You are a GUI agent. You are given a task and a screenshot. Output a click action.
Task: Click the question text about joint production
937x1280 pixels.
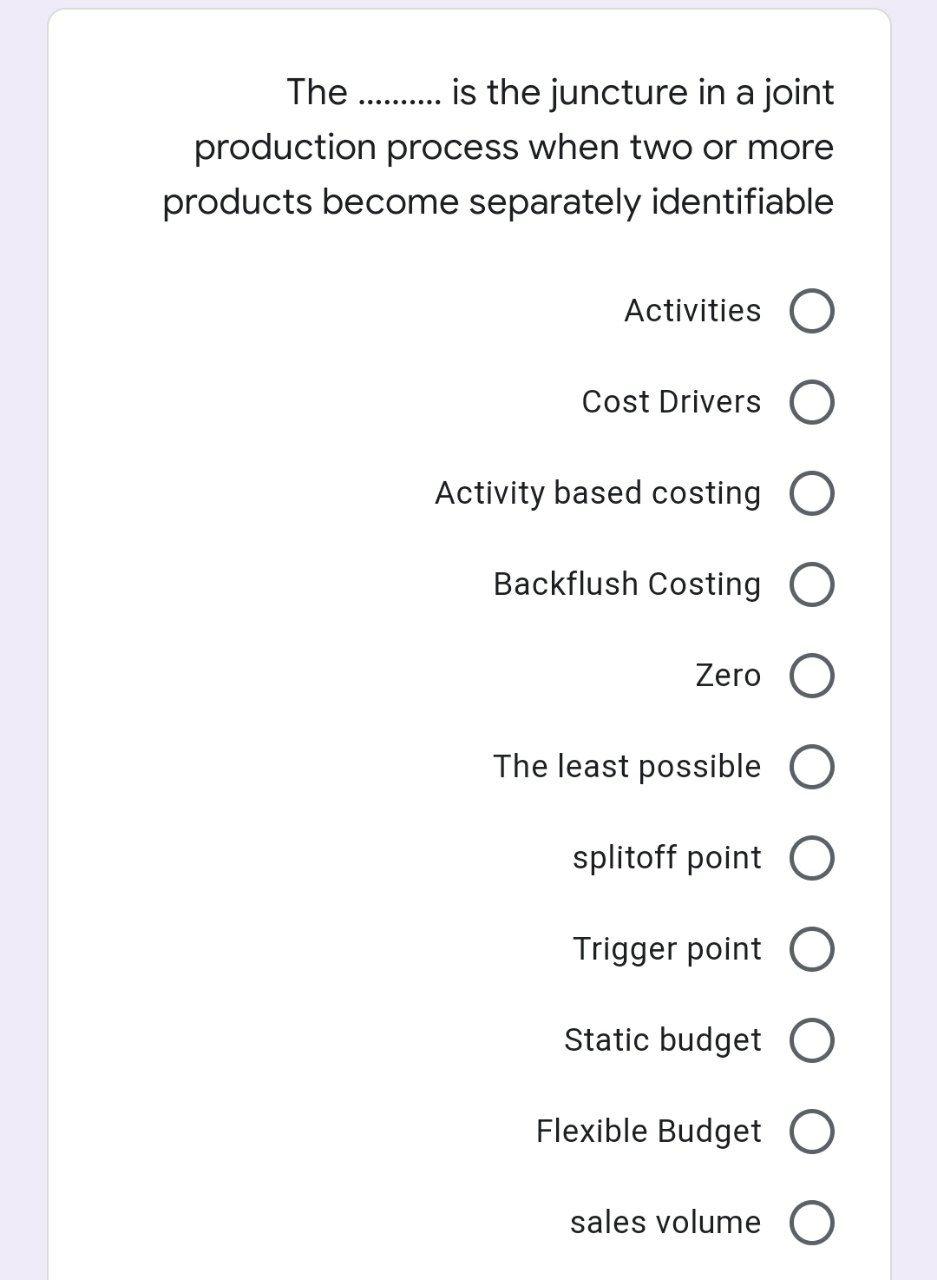coord(498,146)
